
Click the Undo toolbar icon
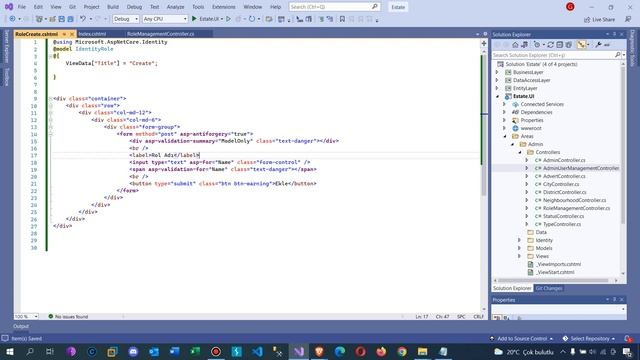pos(83,19)
